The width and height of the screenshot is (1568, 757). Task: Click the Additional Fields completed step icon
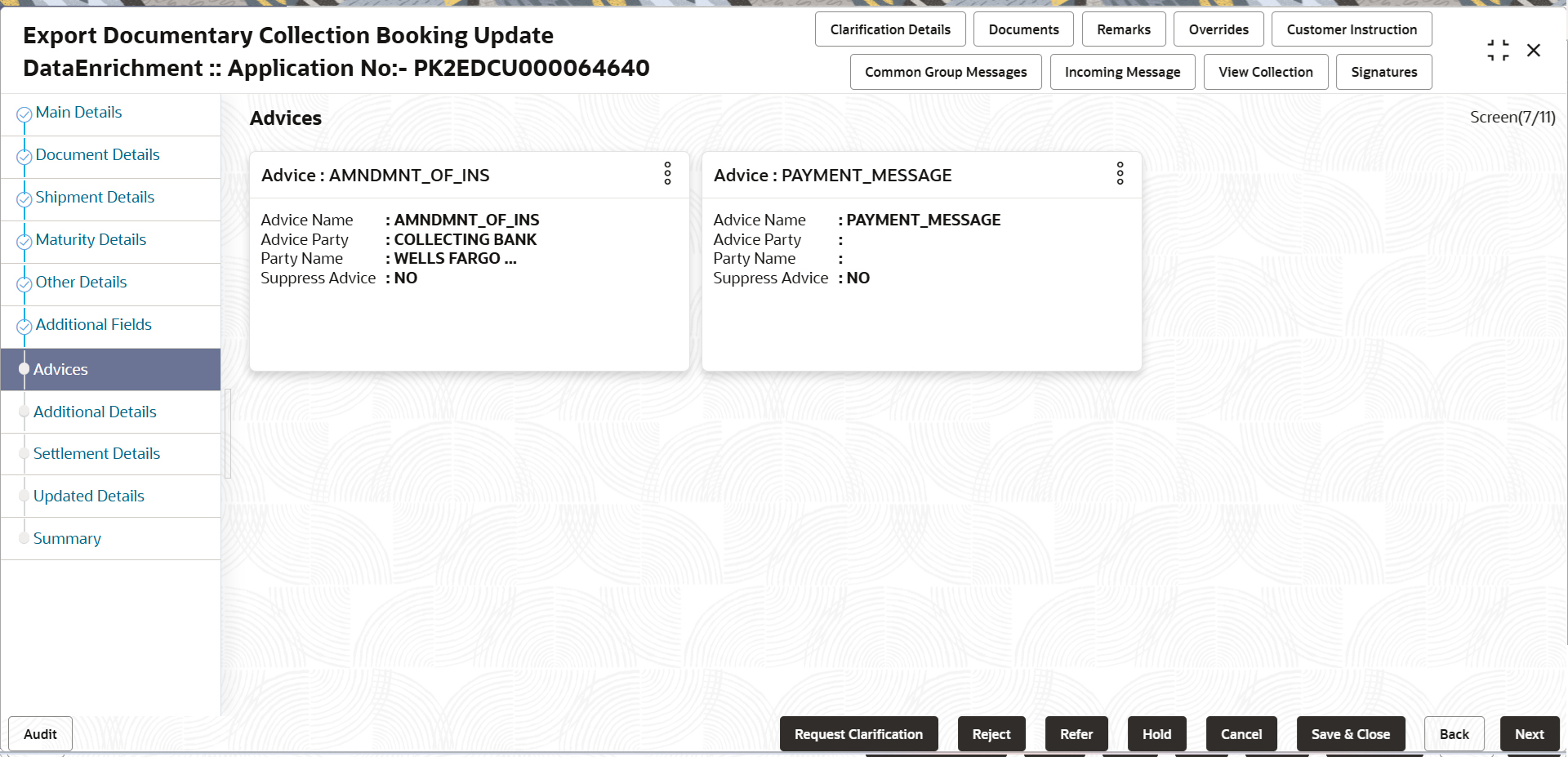(x=24, y=327)
